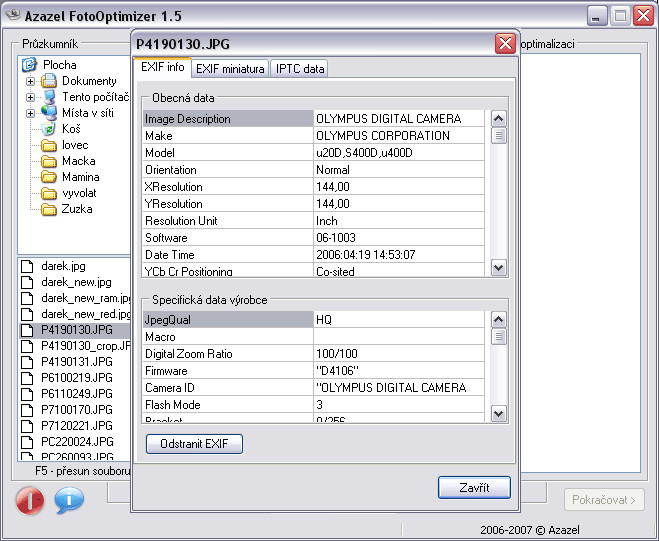Switch to the EXIF miniatura tab
Image resolution: width=659 pixels, height=541 pixels.
click(x=230, y=69)
